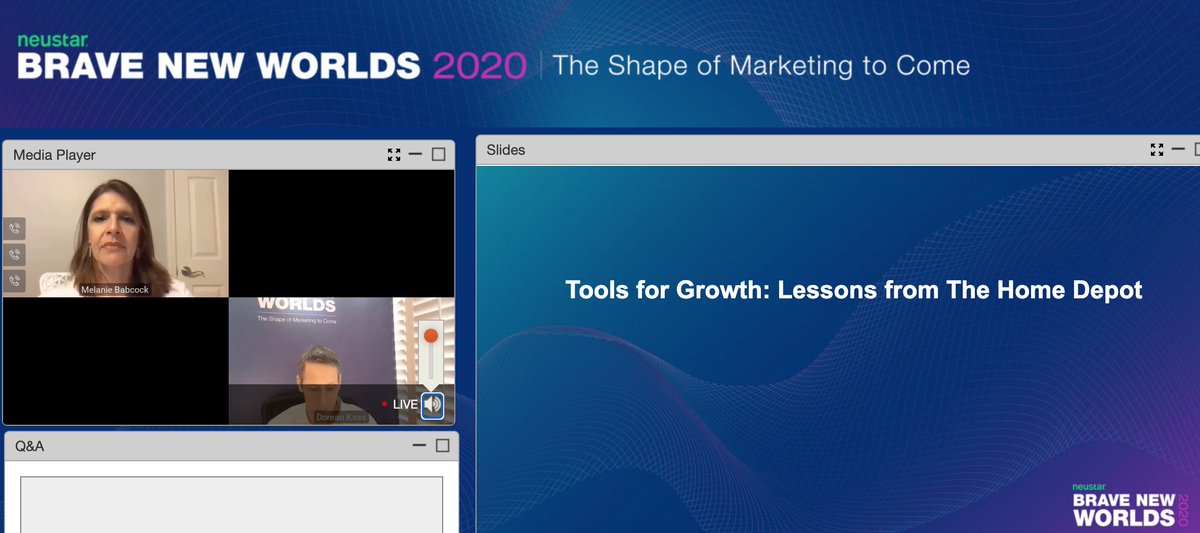Click the bottom phone icon beside Melanie's video
Screen dimensions: 1200x533
(14, 281)
